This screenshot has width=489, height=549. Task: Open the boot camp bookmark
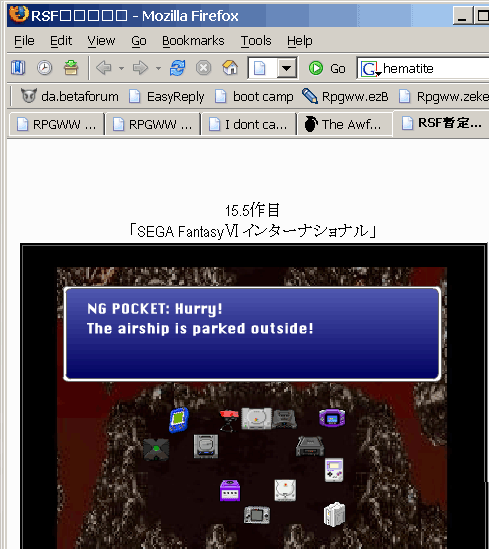pyautogui.click(x=254, y=96)
